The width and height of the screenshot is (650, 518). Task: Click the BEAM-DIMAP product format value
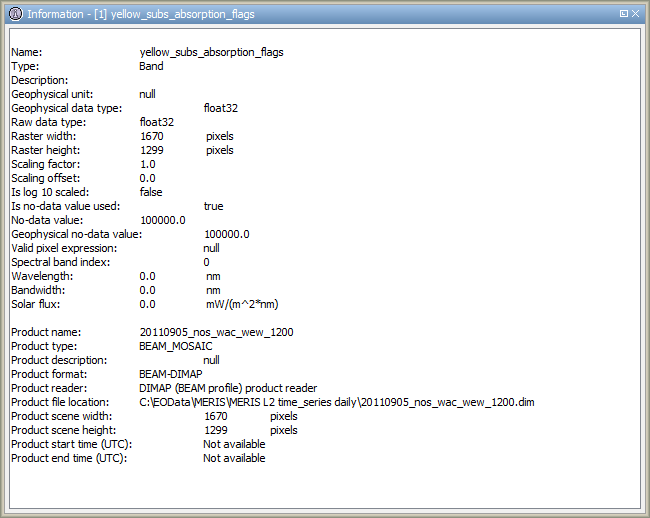click(170, 374)
